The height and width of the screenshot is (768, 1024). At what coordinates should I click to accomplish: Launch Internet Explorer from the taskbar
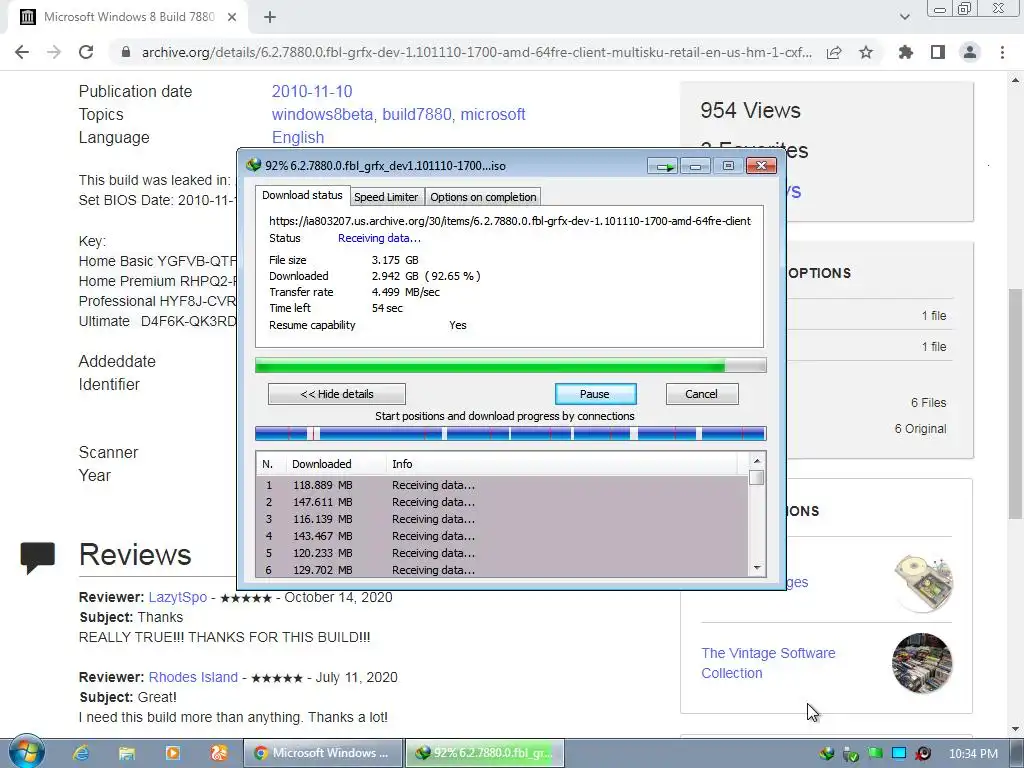[81, 753]
